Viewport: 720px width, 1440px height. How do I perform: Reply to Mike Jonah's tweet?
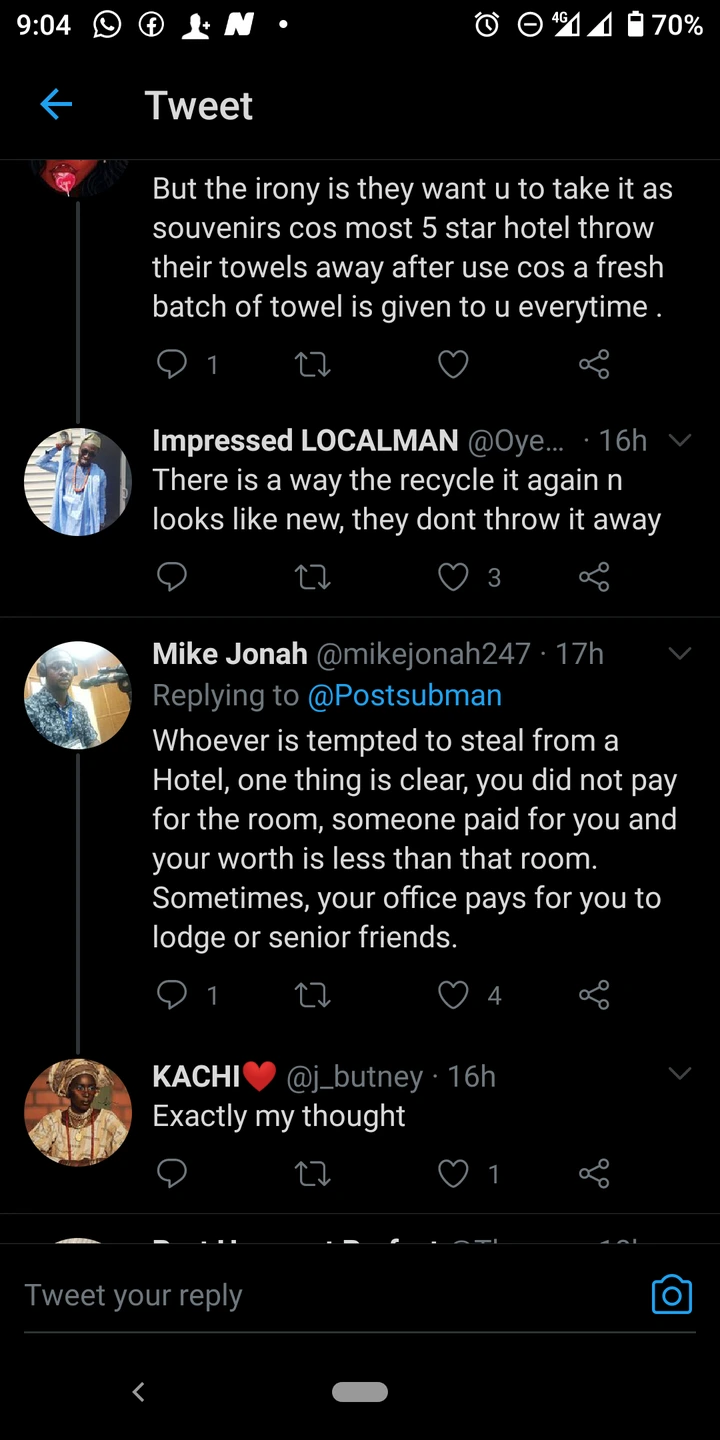(x=172, y=994)
